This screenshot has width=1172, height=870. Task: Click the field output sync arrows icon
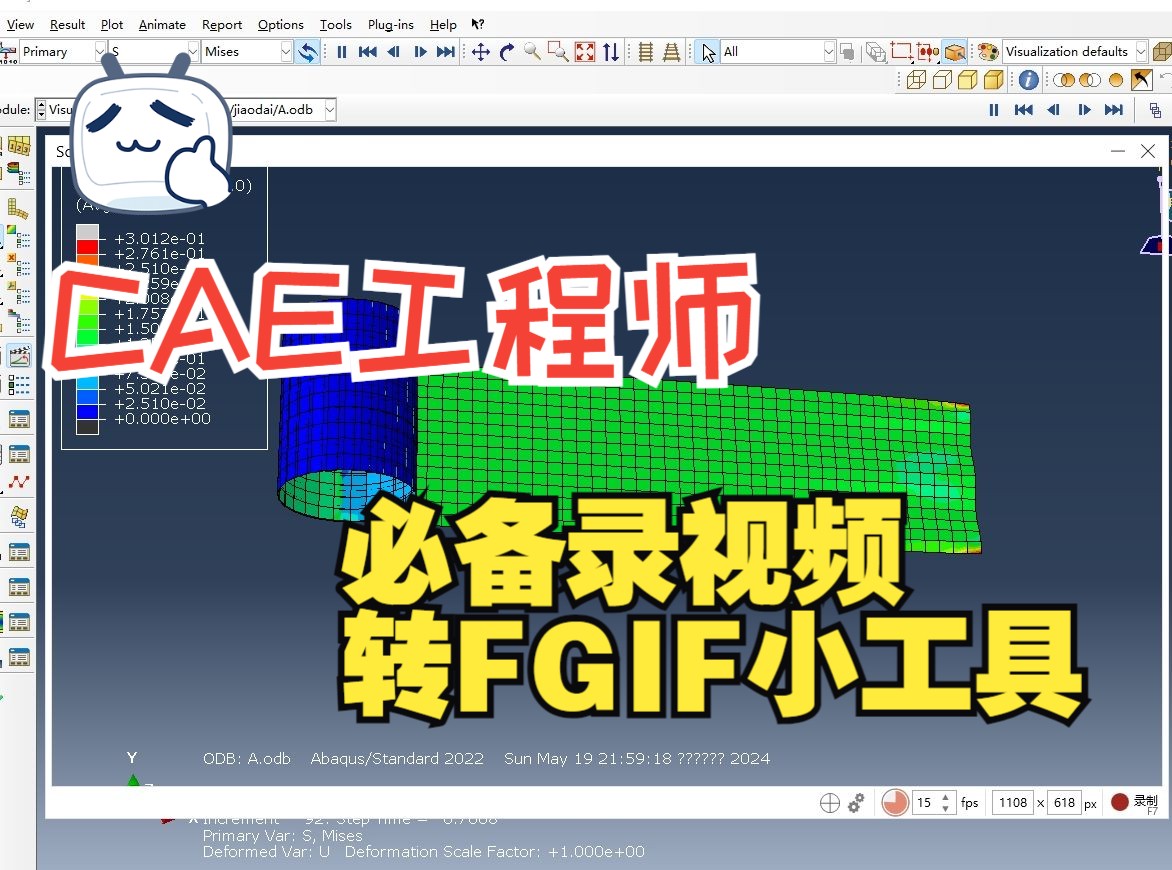pos(307,52)
